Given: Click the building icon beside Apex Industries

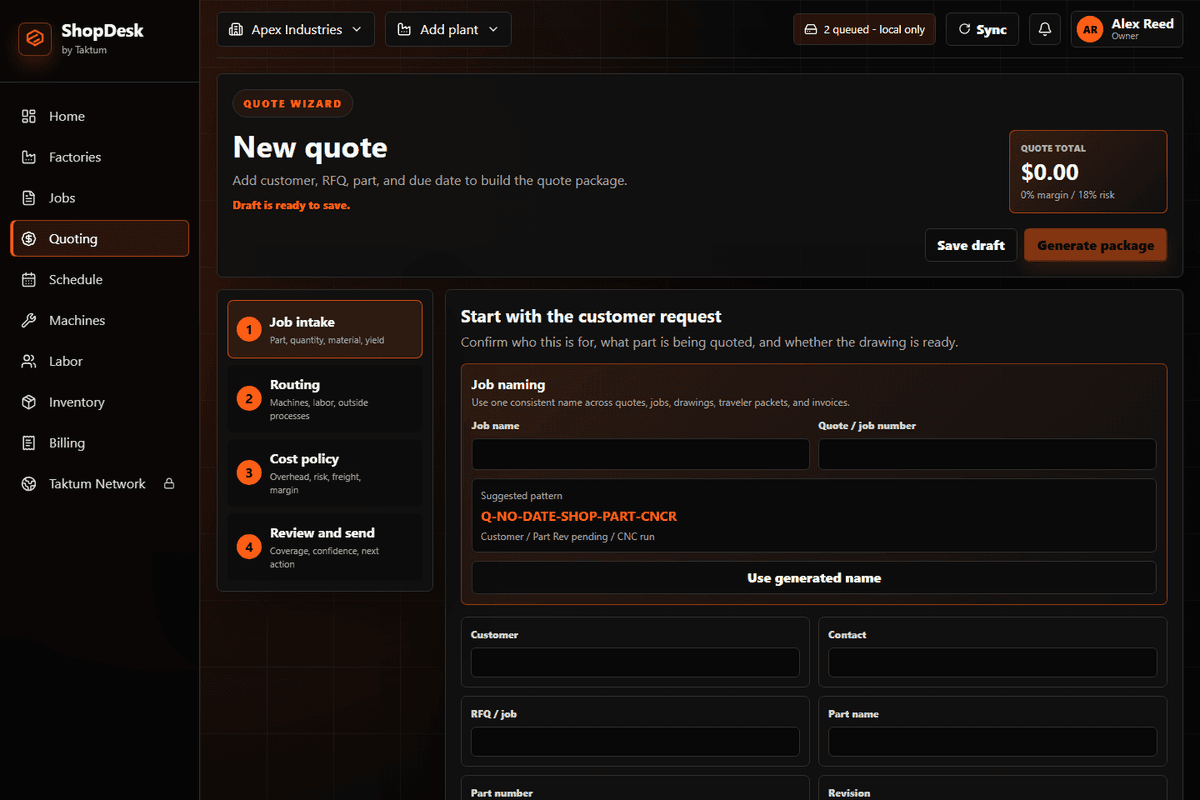Looking at the screenshot, I should click(236, 30).
